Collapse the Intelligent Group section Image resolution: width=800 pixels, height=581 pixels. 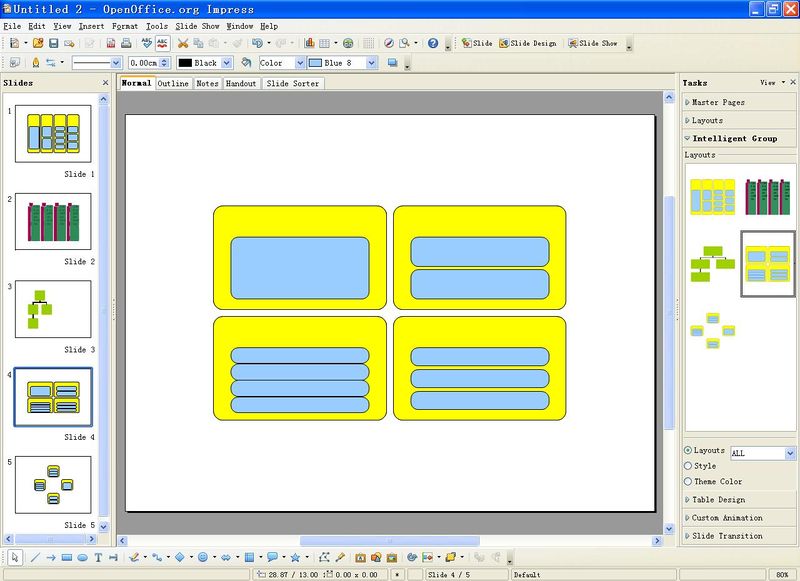pyautogui.click(x=738, y=138)
